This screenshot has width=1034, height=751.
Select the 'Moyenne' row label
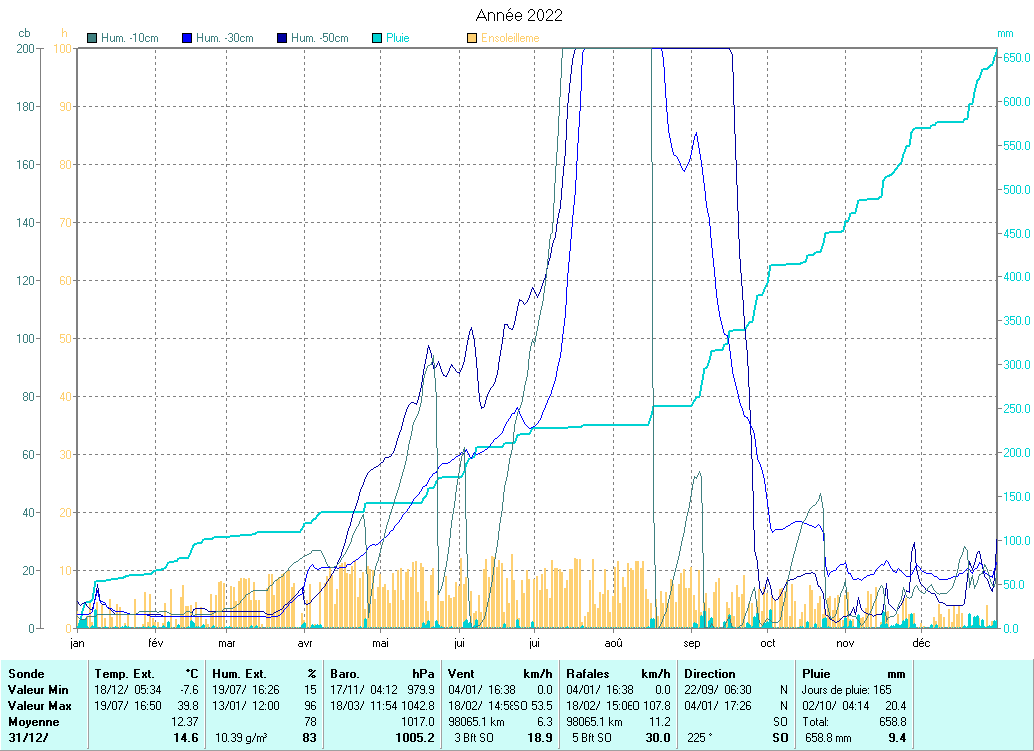click(x=33, y=722)
